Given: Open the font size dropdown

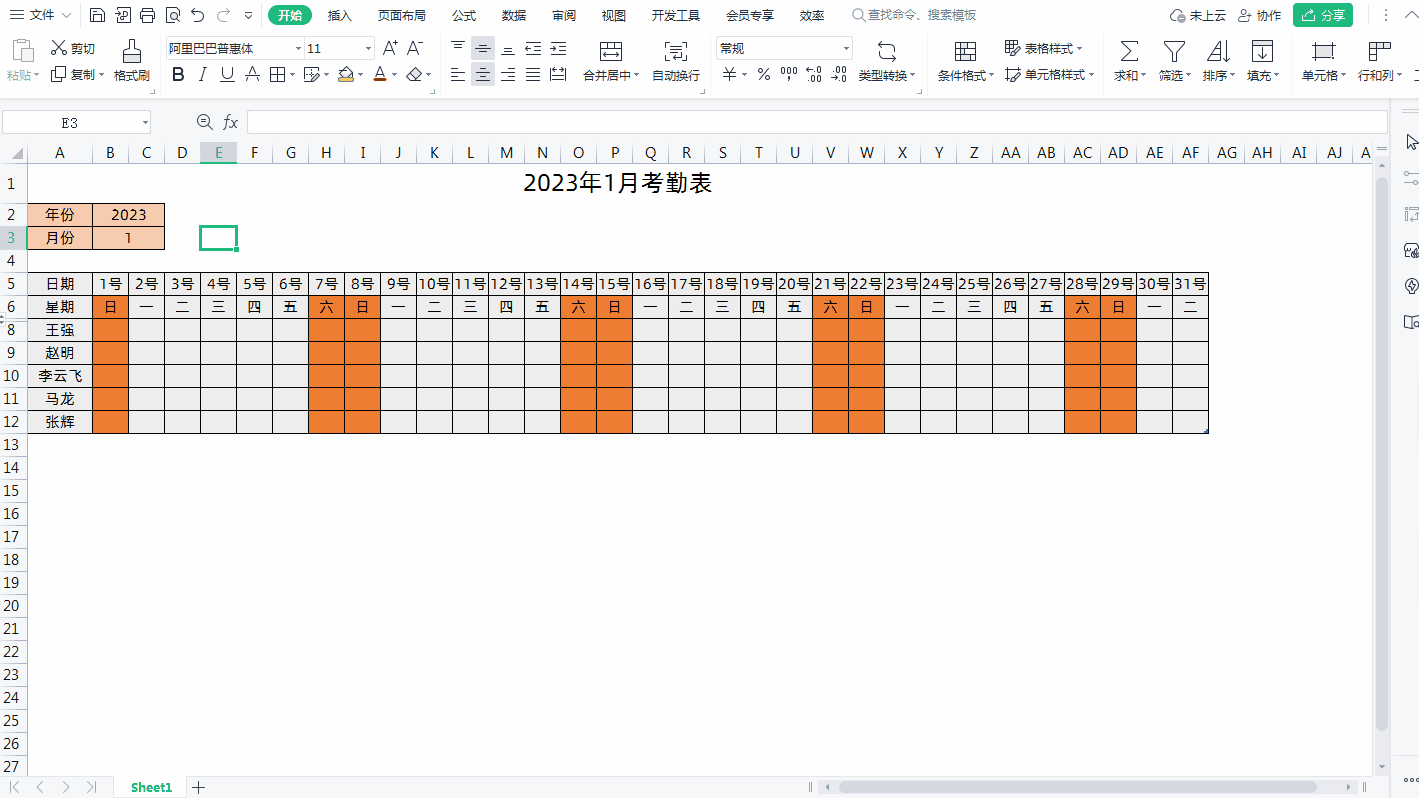Looking at the screenshot, I should point(368,48).
